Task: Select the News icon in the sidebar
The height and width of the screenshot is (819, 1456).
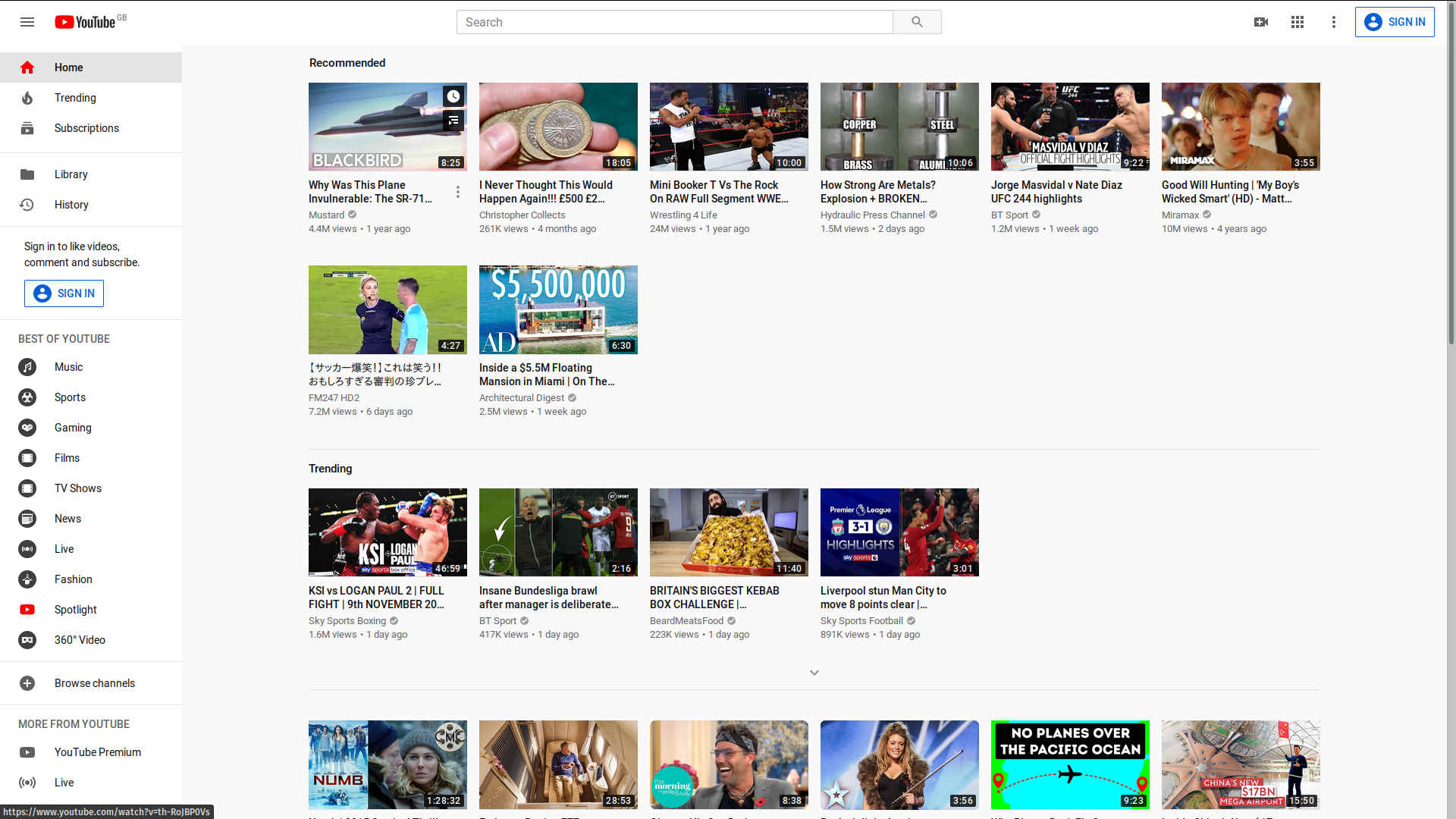Action: point(27,519)
